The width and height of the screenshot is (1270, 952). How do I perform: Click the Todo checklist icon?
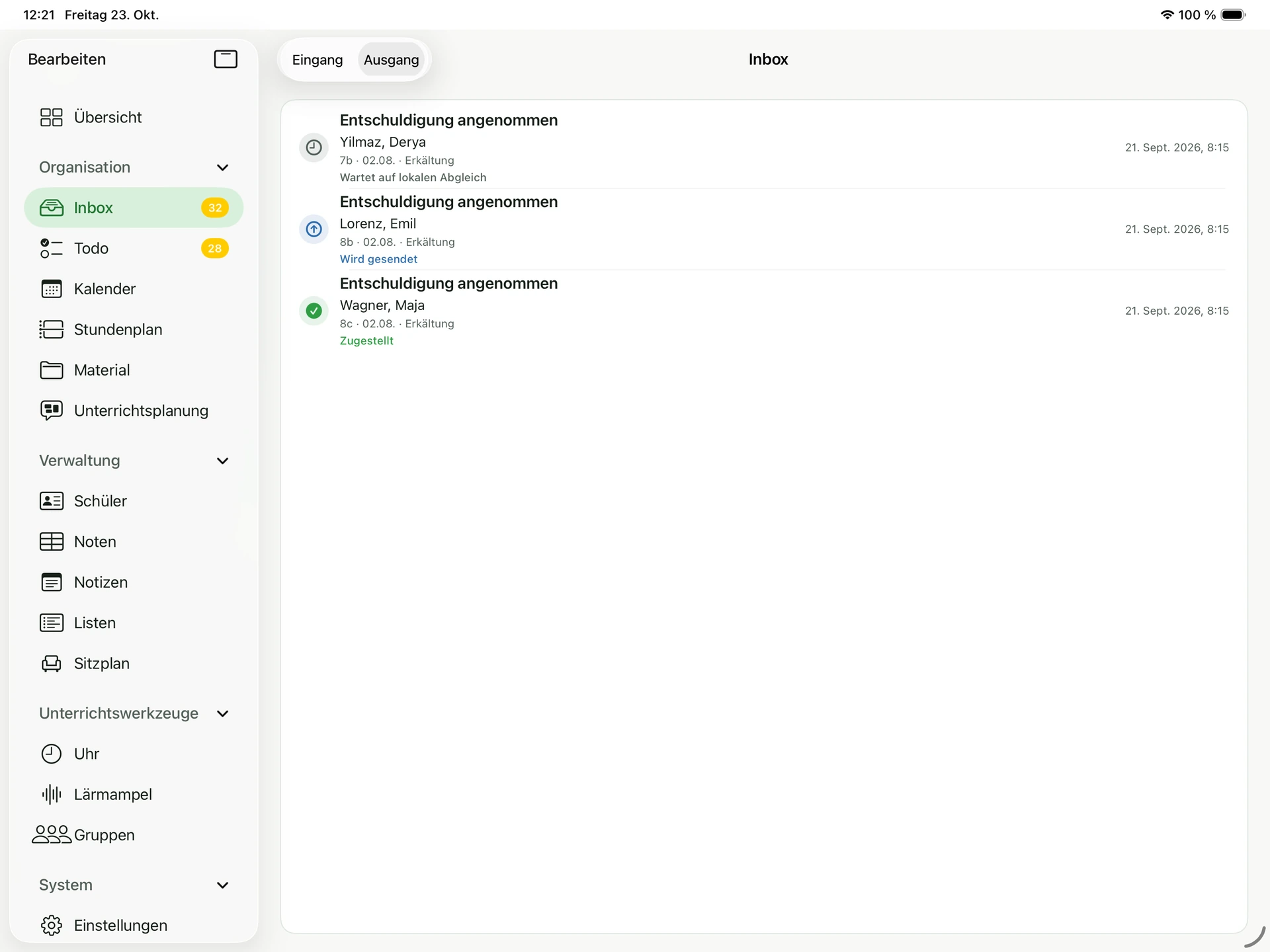point(52,249)
